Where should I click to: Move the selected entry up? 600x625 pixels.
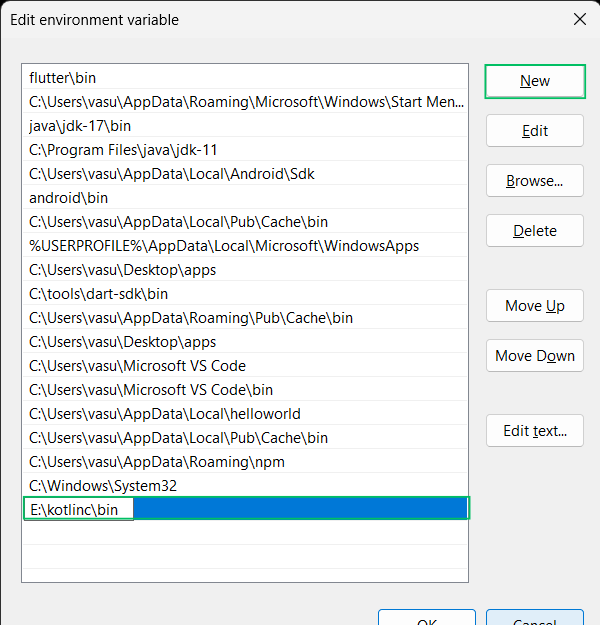[x=535, y=306]
